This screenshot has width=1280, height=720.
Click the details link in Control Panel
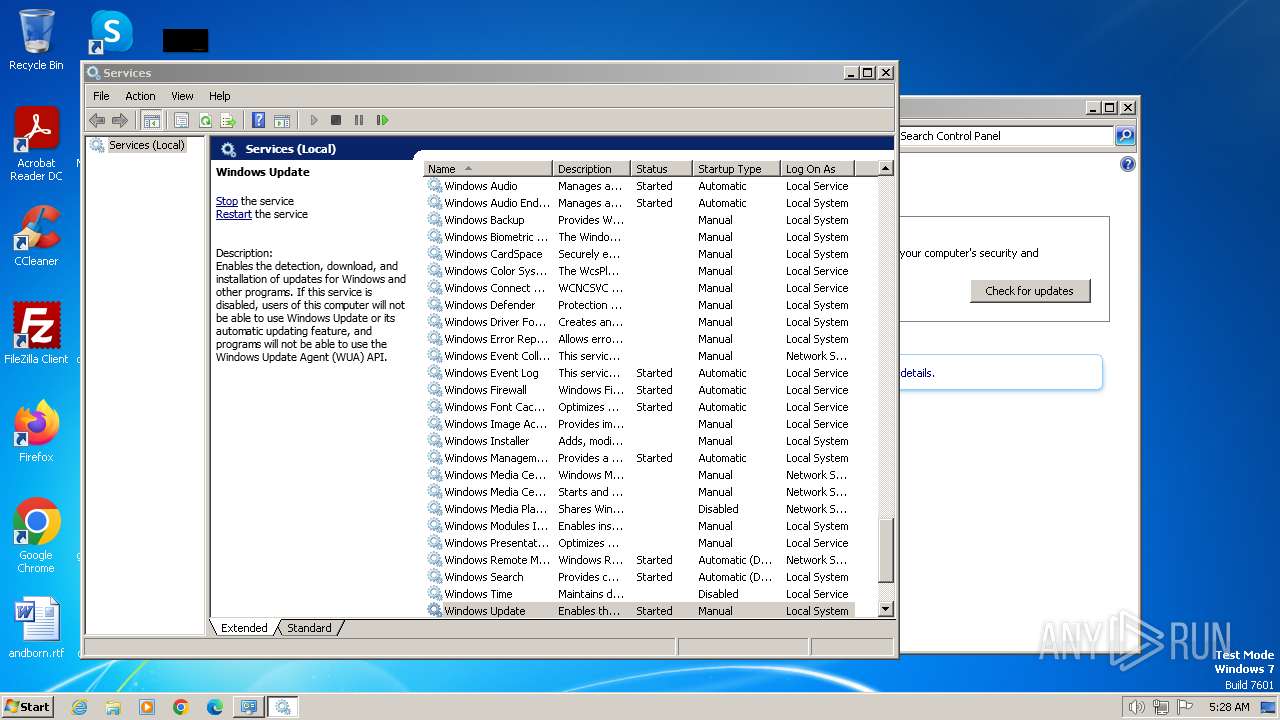pyautogui.click(x=917, y=373)
